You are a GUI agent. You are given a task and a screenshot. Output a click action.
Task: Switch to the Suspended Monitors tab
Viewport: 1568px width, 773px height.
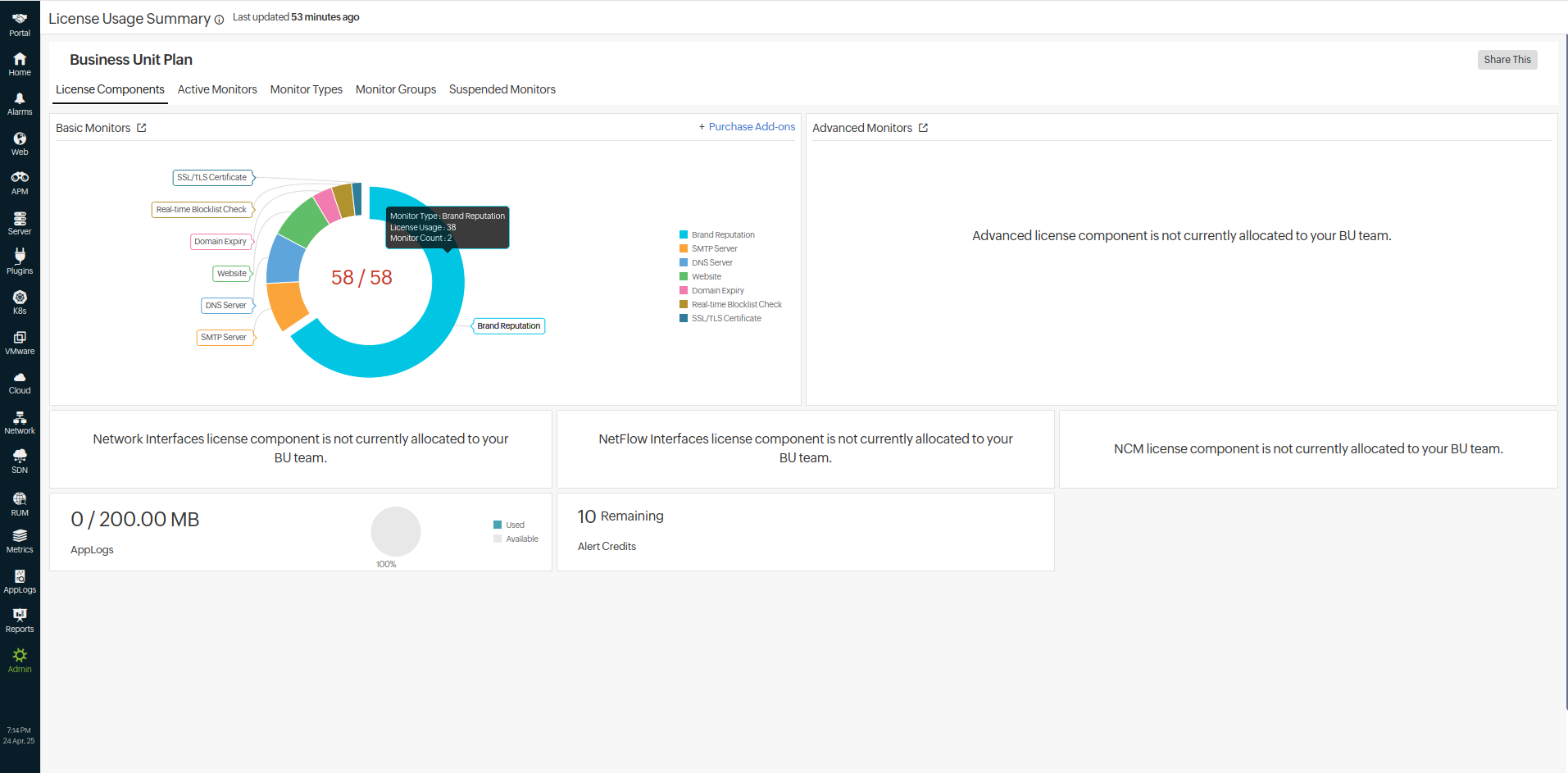pos(502,89)
